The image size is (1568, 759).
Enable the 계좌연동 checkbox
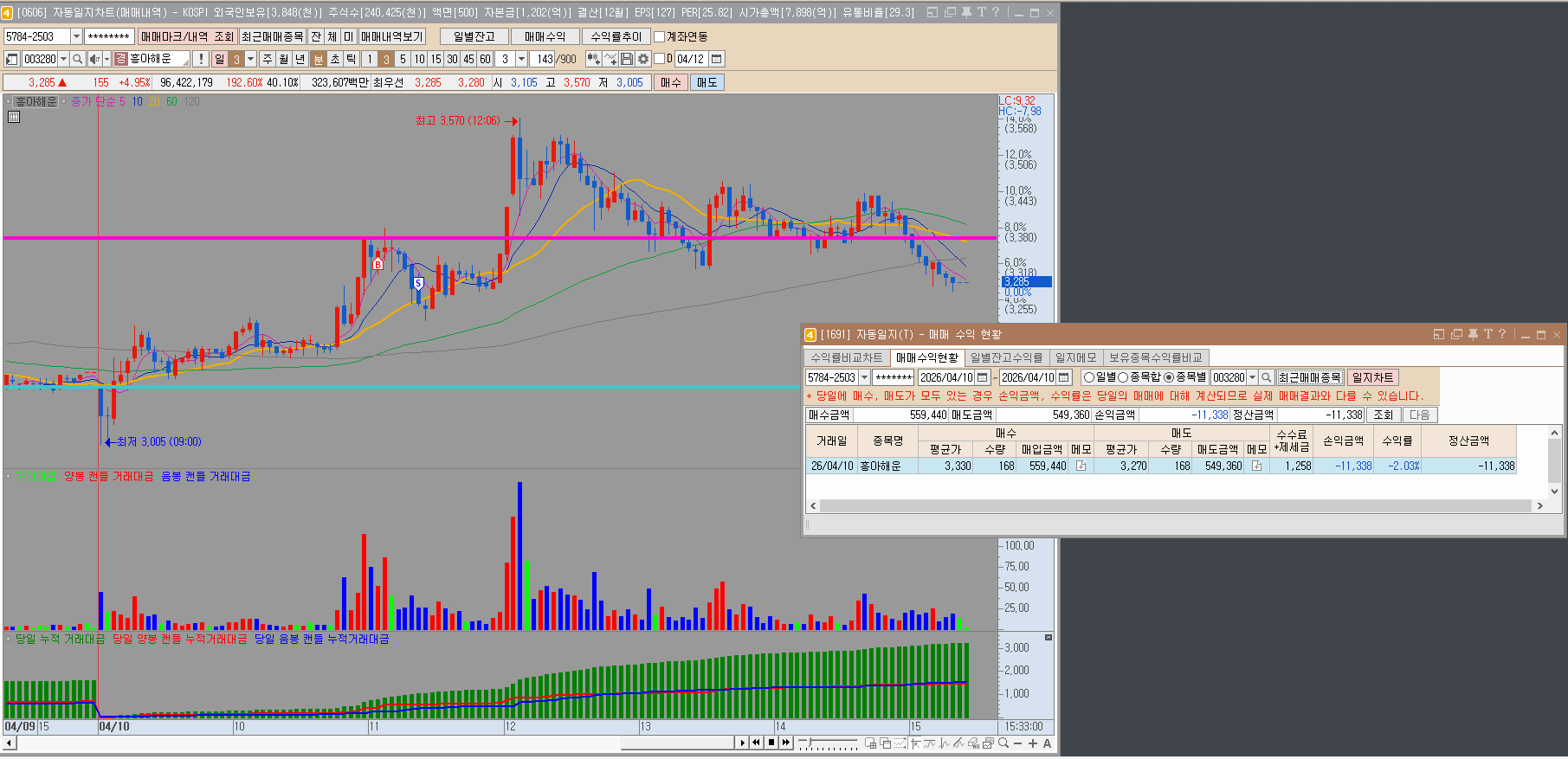[659, 36]
